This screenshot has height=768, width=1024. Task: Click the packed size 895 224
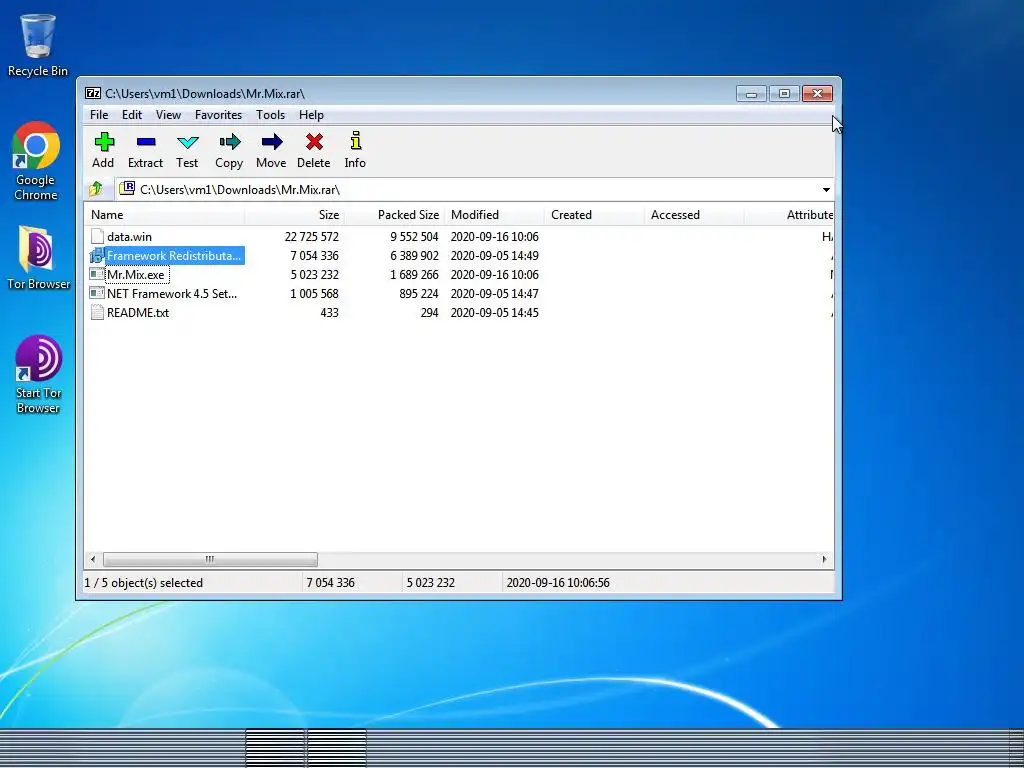click(x=419, y=293)
